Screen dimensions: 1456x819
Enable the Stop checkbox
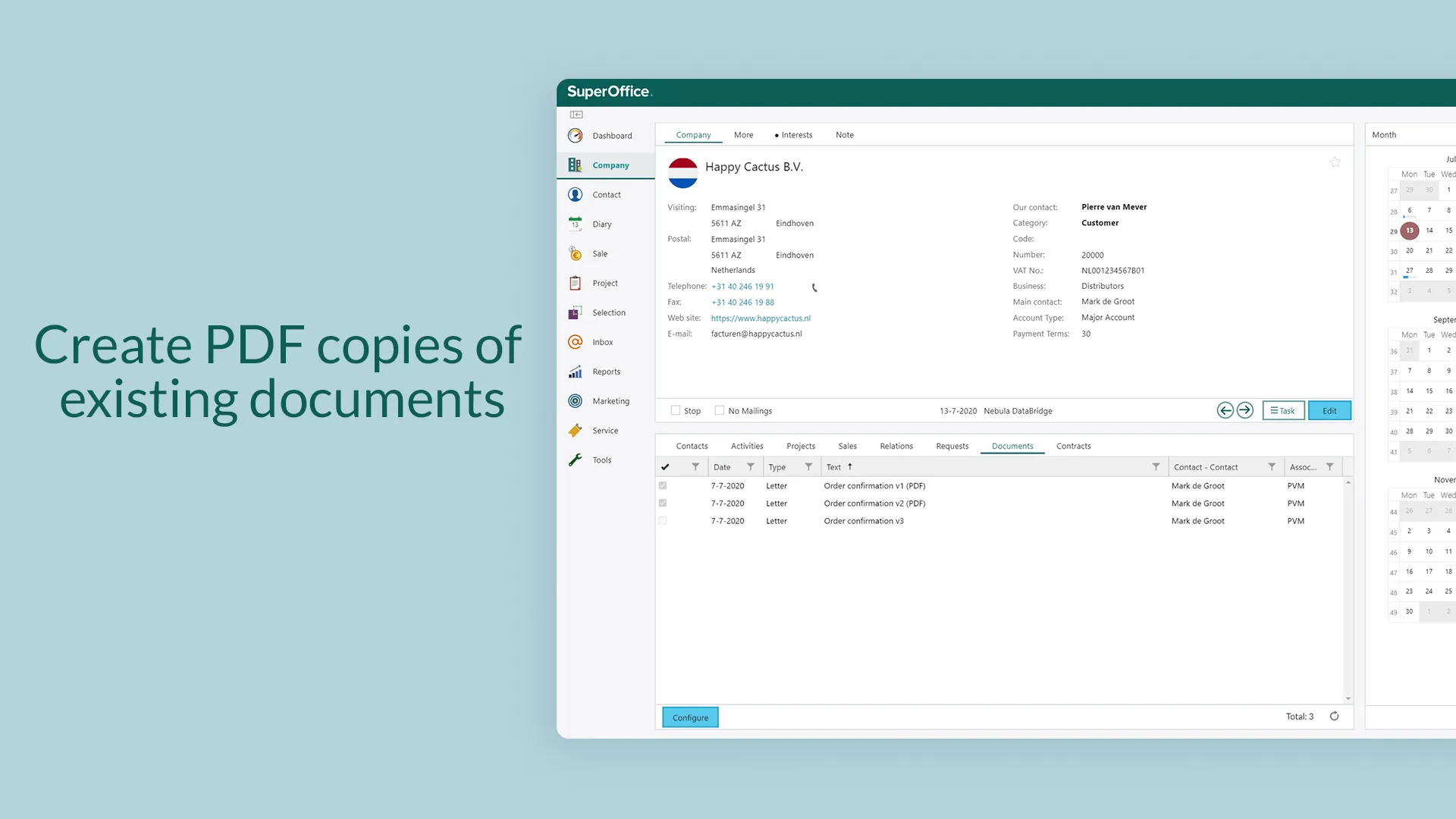point(675,410)
